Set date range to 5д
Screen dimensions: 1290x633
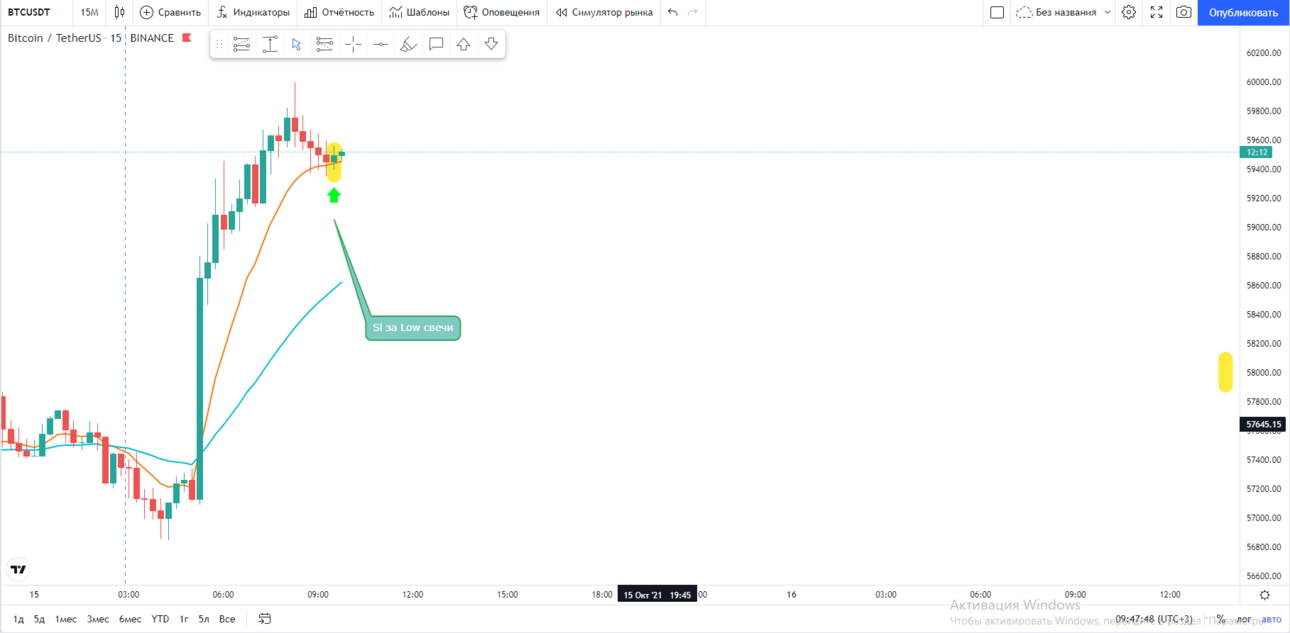[x=39, y=619]
